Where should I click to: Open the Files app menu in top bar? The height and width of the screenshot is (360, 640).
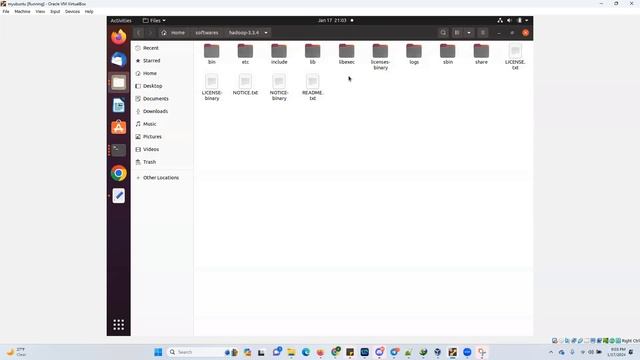154,20
